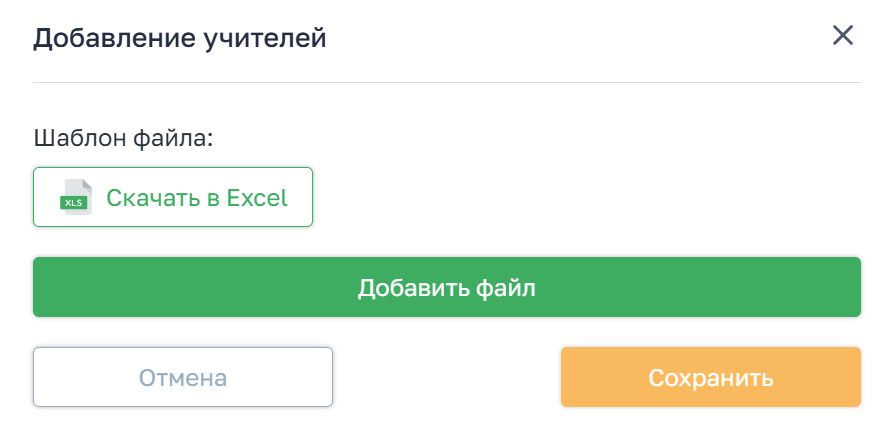Download the Excel template via XLS icon
The height and width of the screenshot is (431, 892).
pos(76,197)
